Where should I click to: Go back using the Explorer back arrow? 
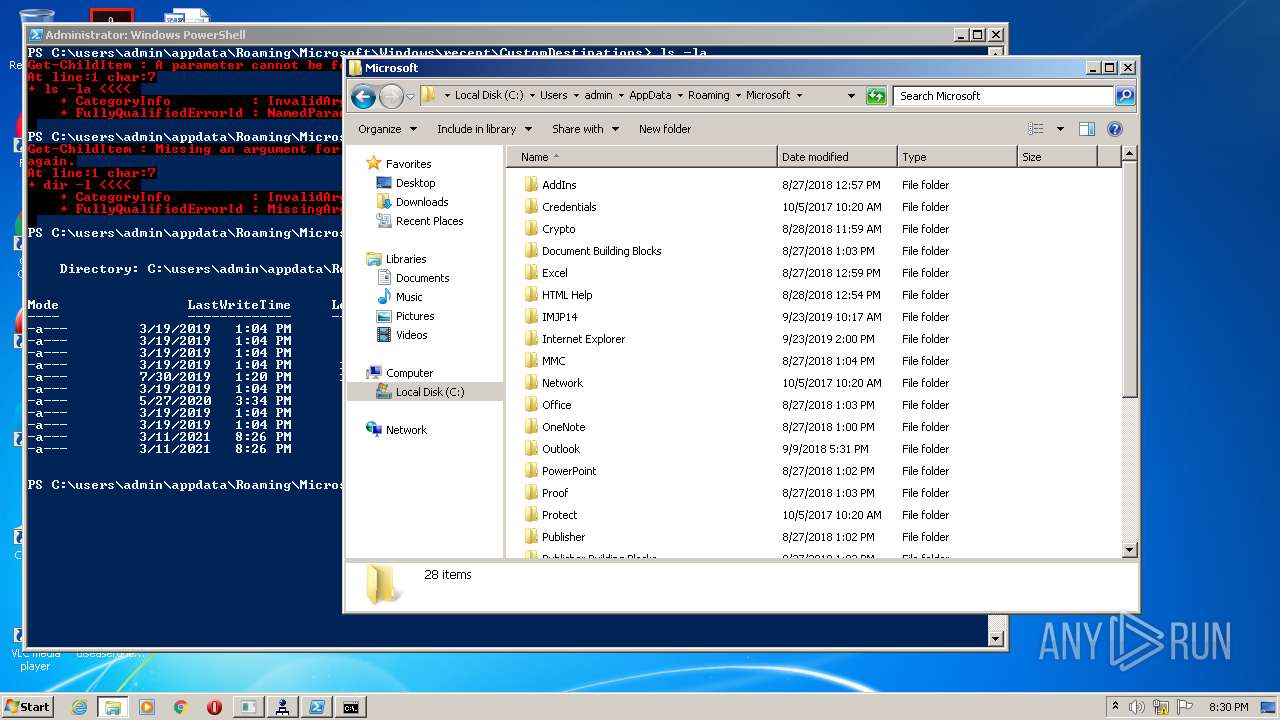363,96
